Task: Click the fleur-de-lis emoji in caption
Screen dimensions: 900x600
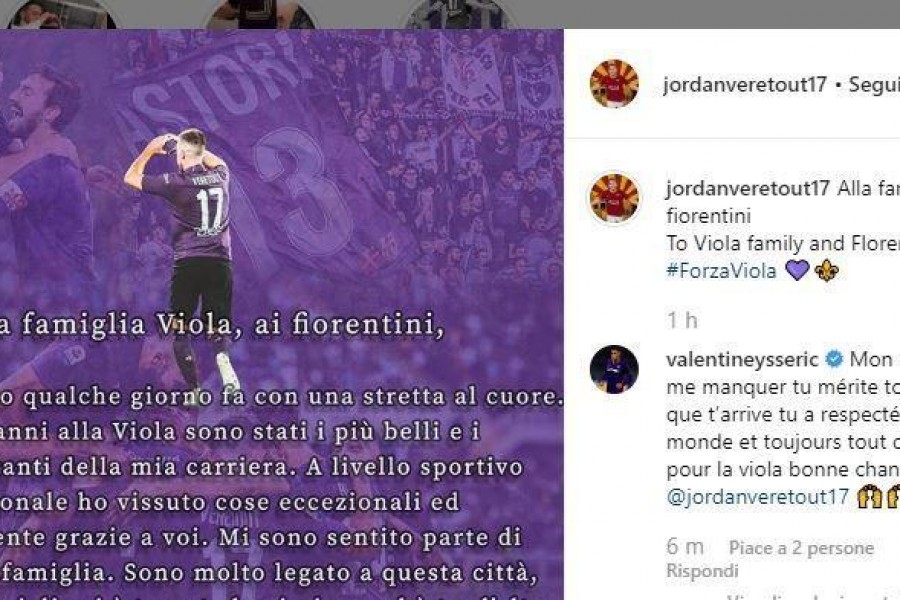Action: click(x=827, y=270)
